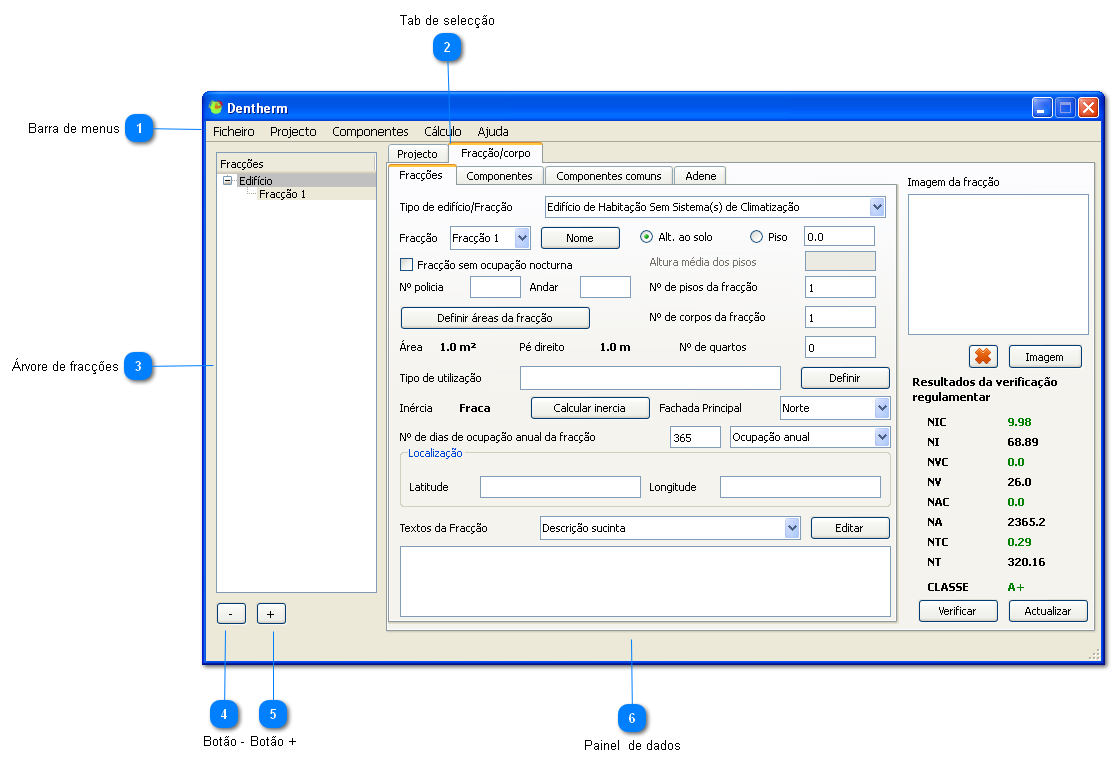Click the minus button below the tree
The height and width of the screenshot is (769, 1117).
coord(231,614)
